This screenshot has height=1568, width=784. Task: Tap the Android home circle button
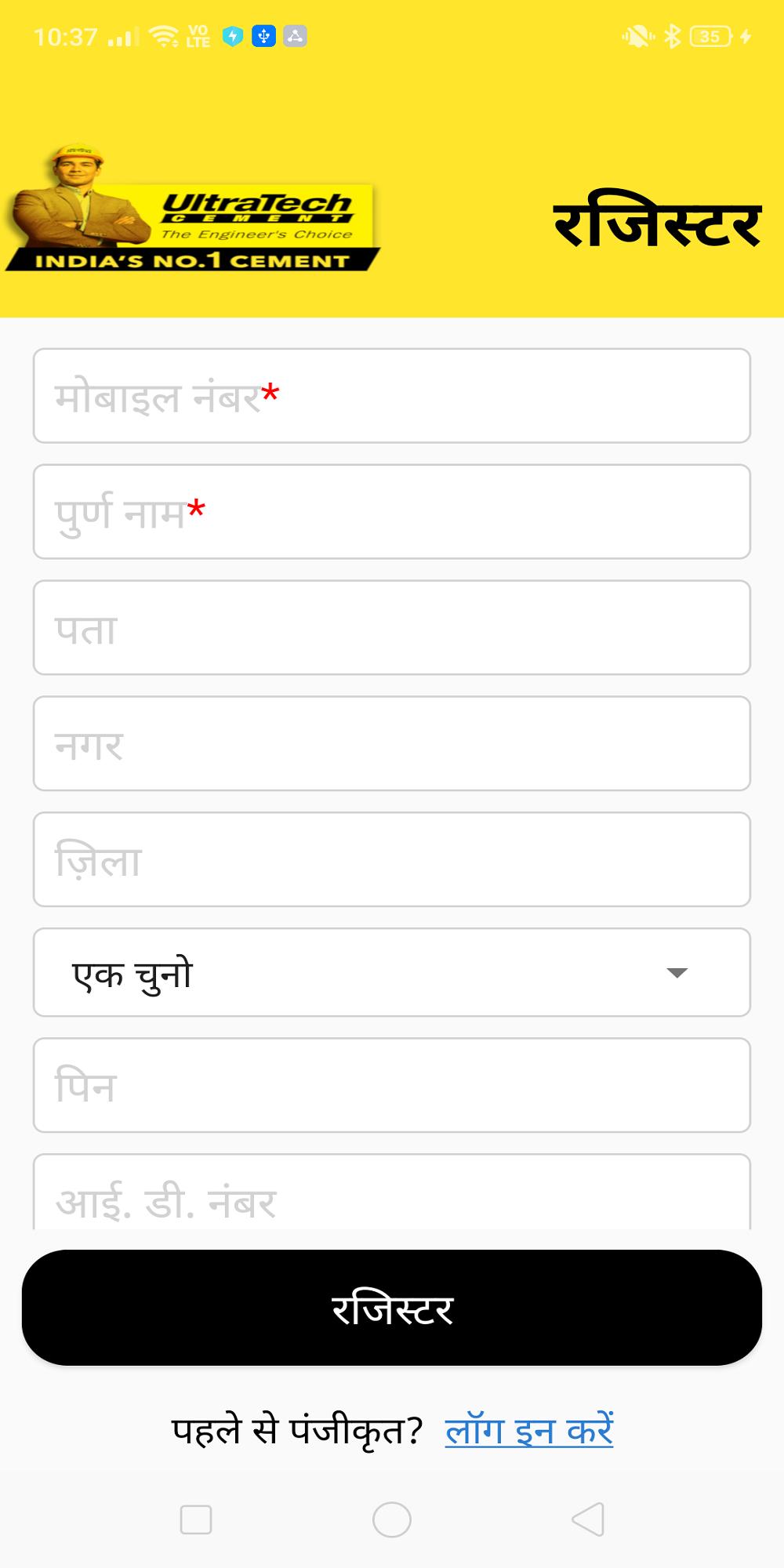tap(392, 1519)
